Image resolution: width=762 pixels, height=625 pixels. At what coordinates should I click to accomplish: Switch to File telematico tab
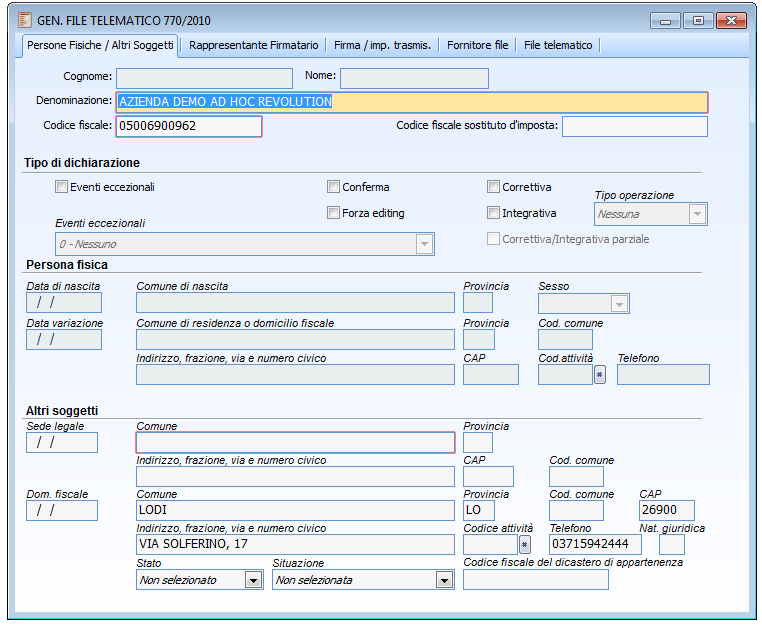tap(558, 45)
